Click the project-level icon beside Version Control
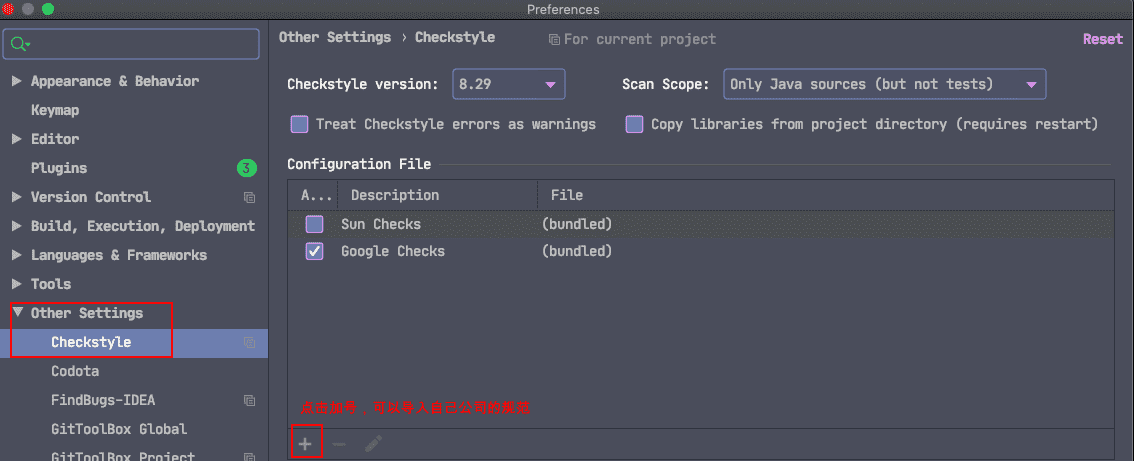The width and height of the screenshot is (1134, 461). pyautogui.click(x=250, y=197)
